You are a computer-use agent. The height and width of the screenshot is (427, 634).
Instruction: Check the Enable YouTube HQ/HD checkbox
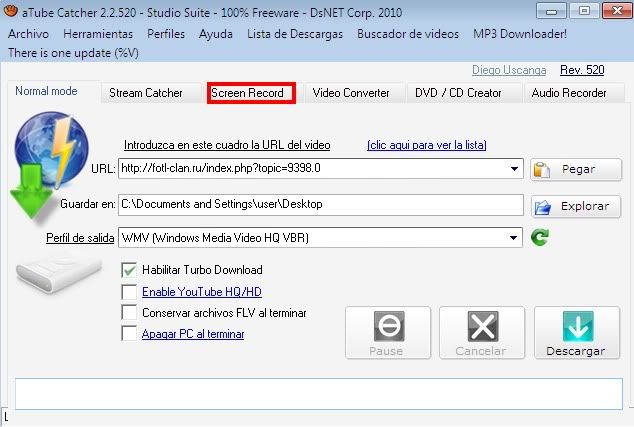(x=129, y=292)
